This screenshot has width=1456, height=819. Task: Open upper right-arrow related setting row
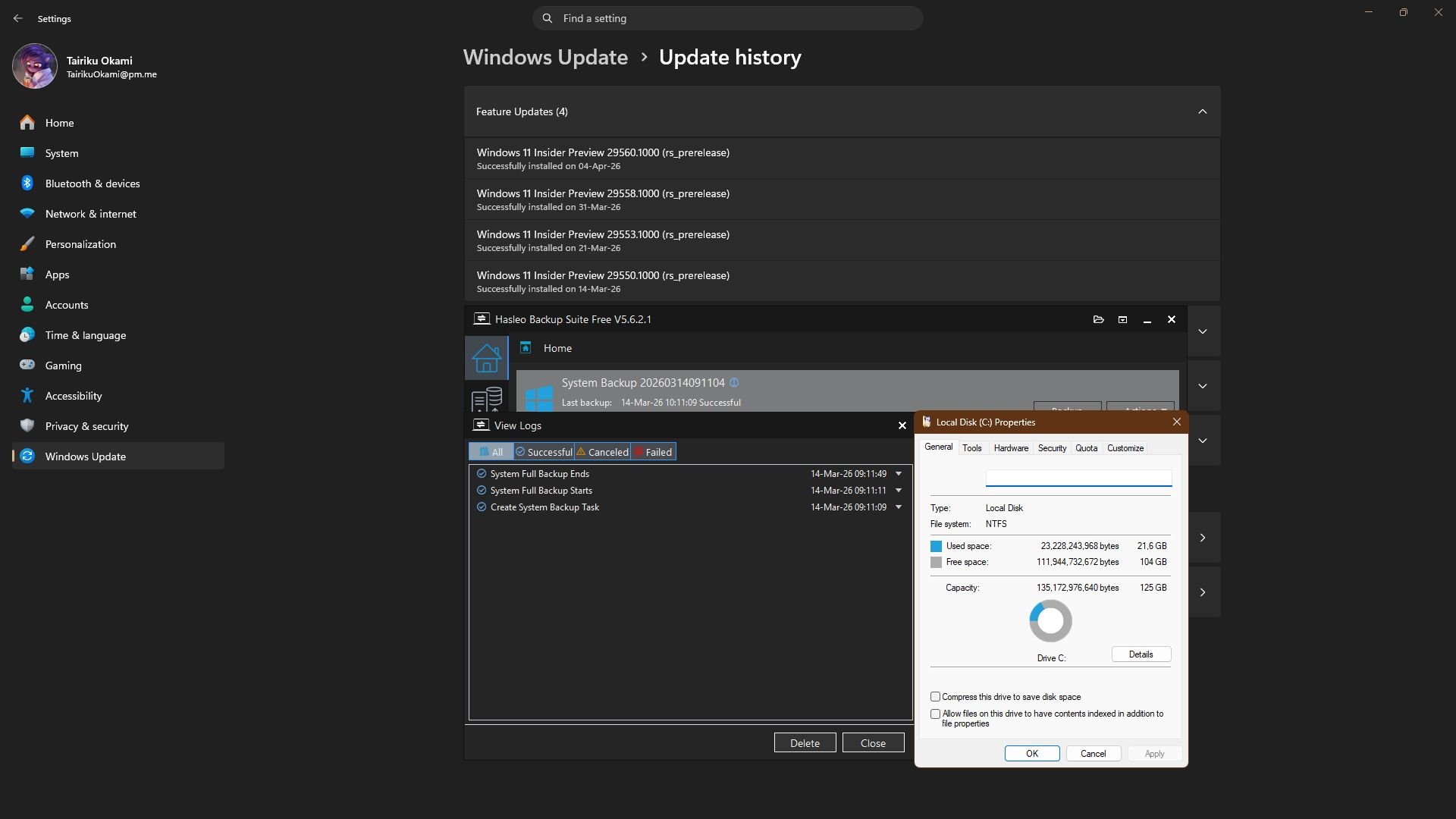[x=1203, y=538]
